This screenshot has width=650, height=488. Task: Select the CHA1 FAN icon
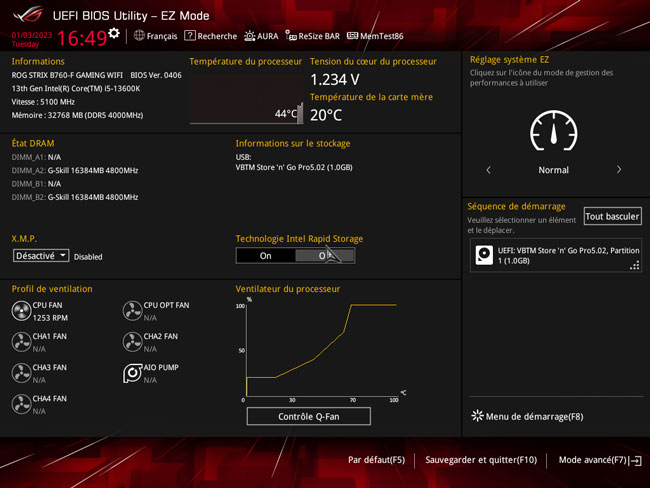click(21, 342)
